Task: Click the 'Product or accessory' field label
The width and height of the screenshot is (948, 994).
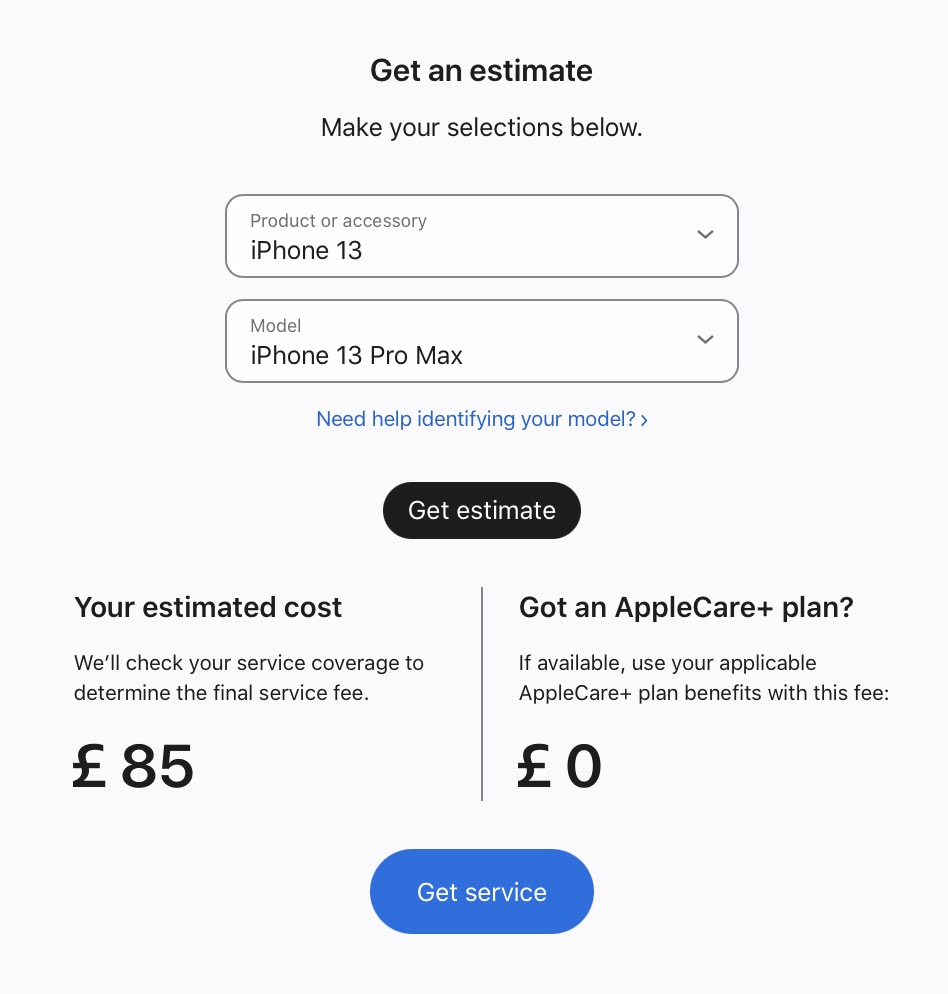Action: pos(338,221)
